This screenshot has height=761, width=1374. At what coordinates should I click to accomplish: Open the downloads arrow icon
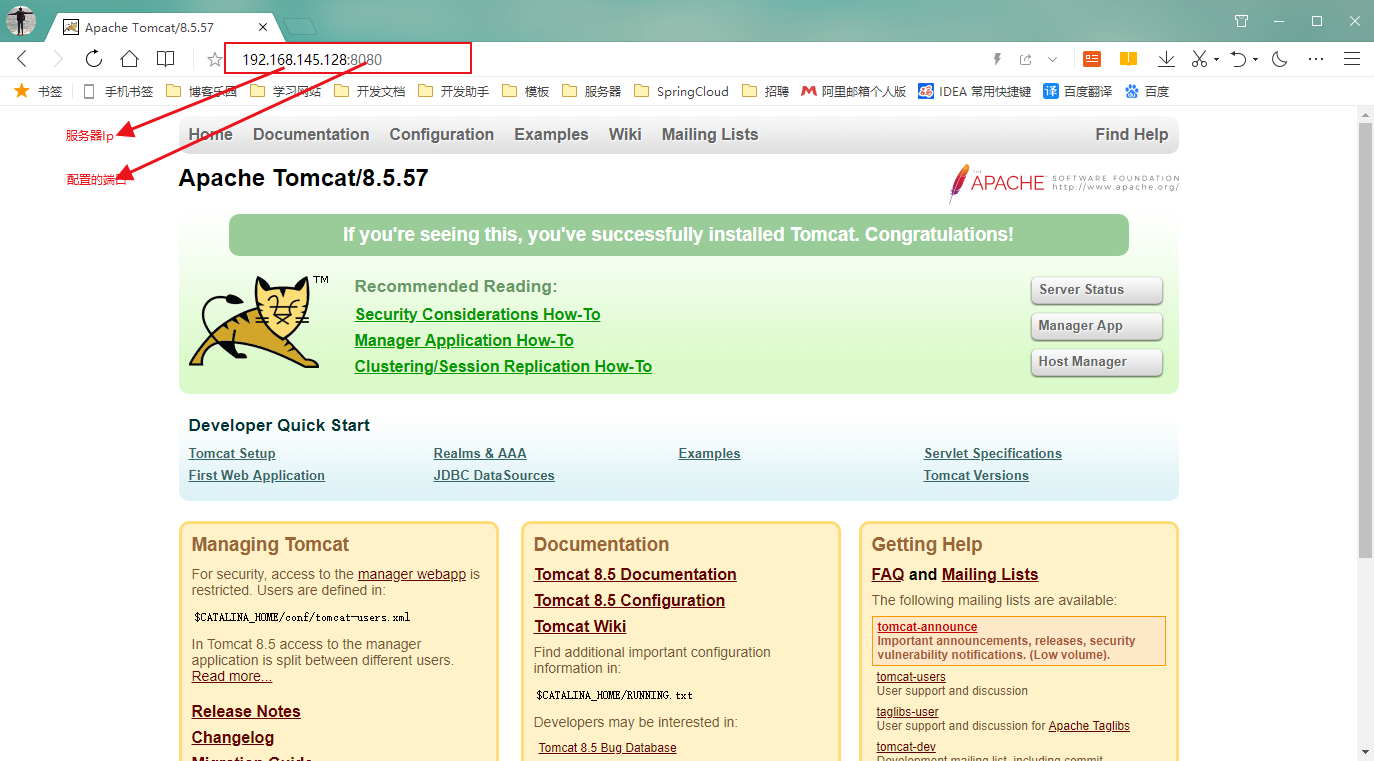pos(1166,59)
